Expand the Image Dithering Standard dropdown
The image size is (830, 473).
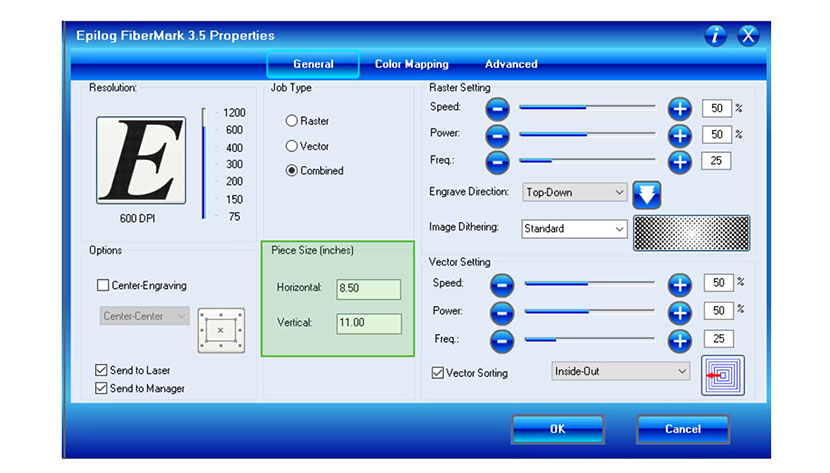573,229
